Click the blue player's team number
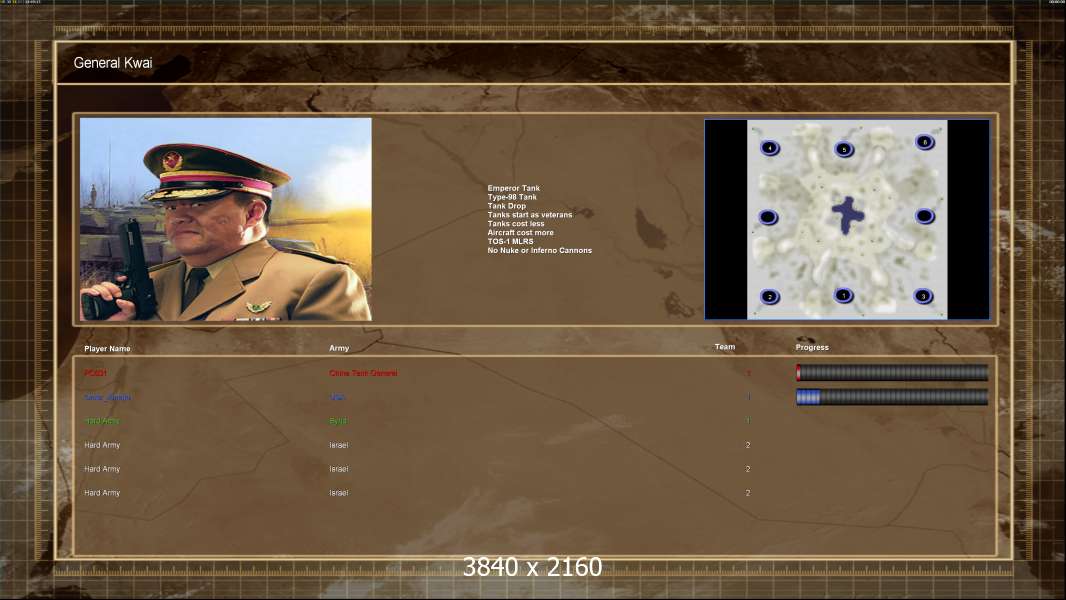 click(749, 397)
